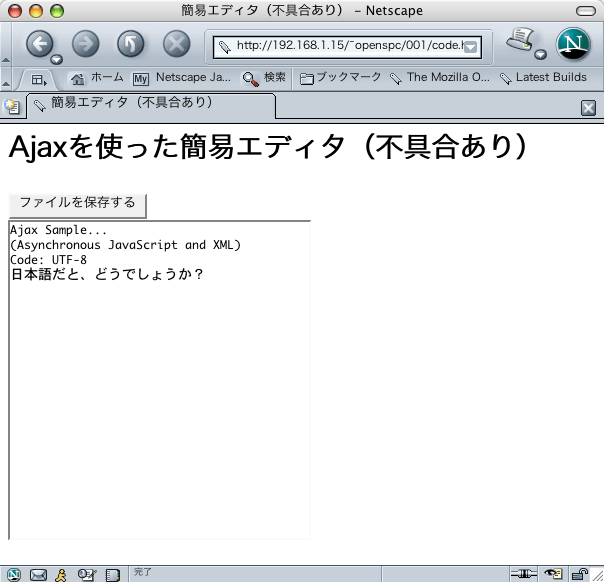Click the URL address field

(347, 47)
